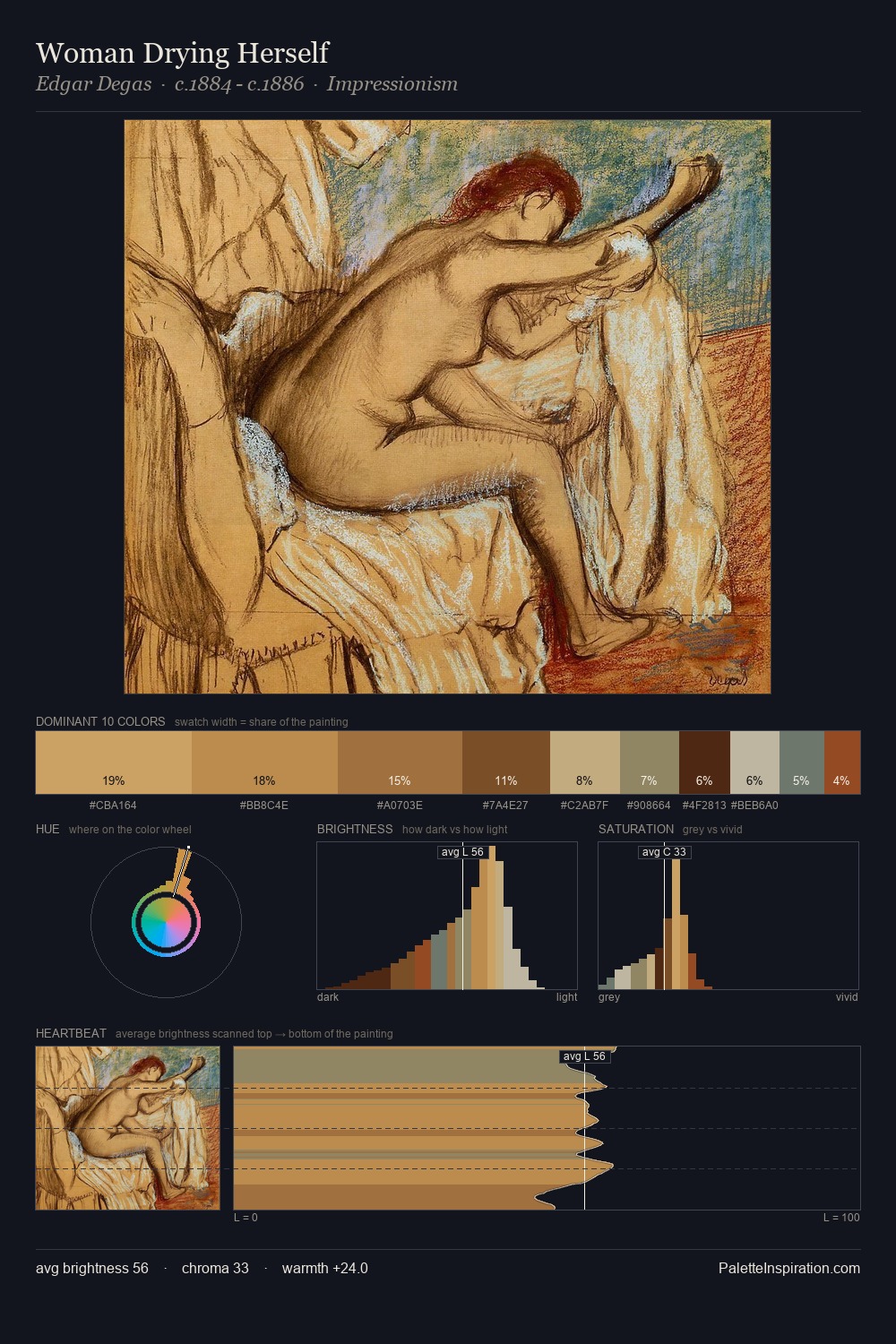
Task: Click the BRIGHTNESS section heading
Action: pyautogui.click(x=355, y=829)
